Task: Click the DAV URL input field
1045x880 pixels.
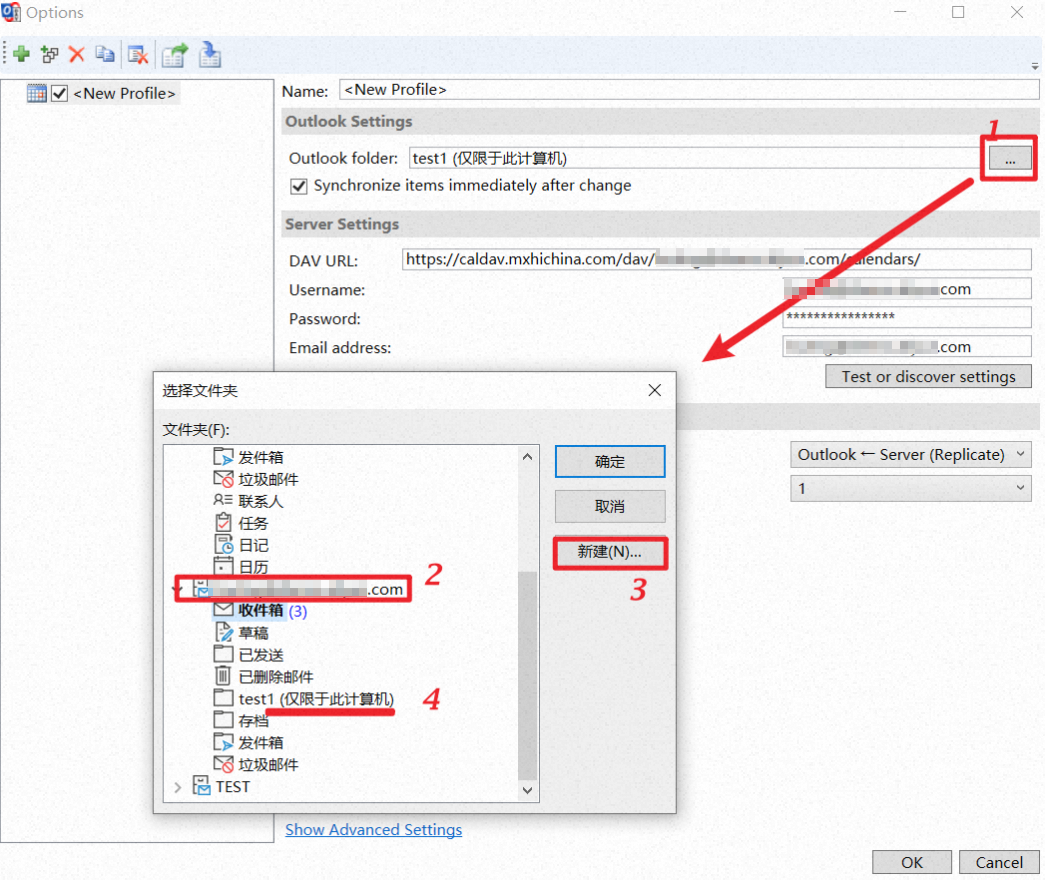Action: 716,259
